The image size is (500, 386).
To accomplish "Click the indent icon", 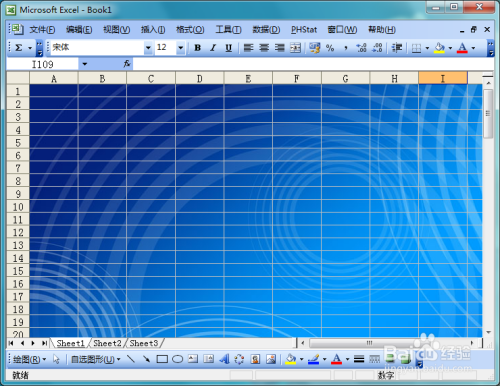I will pos(397,48).
